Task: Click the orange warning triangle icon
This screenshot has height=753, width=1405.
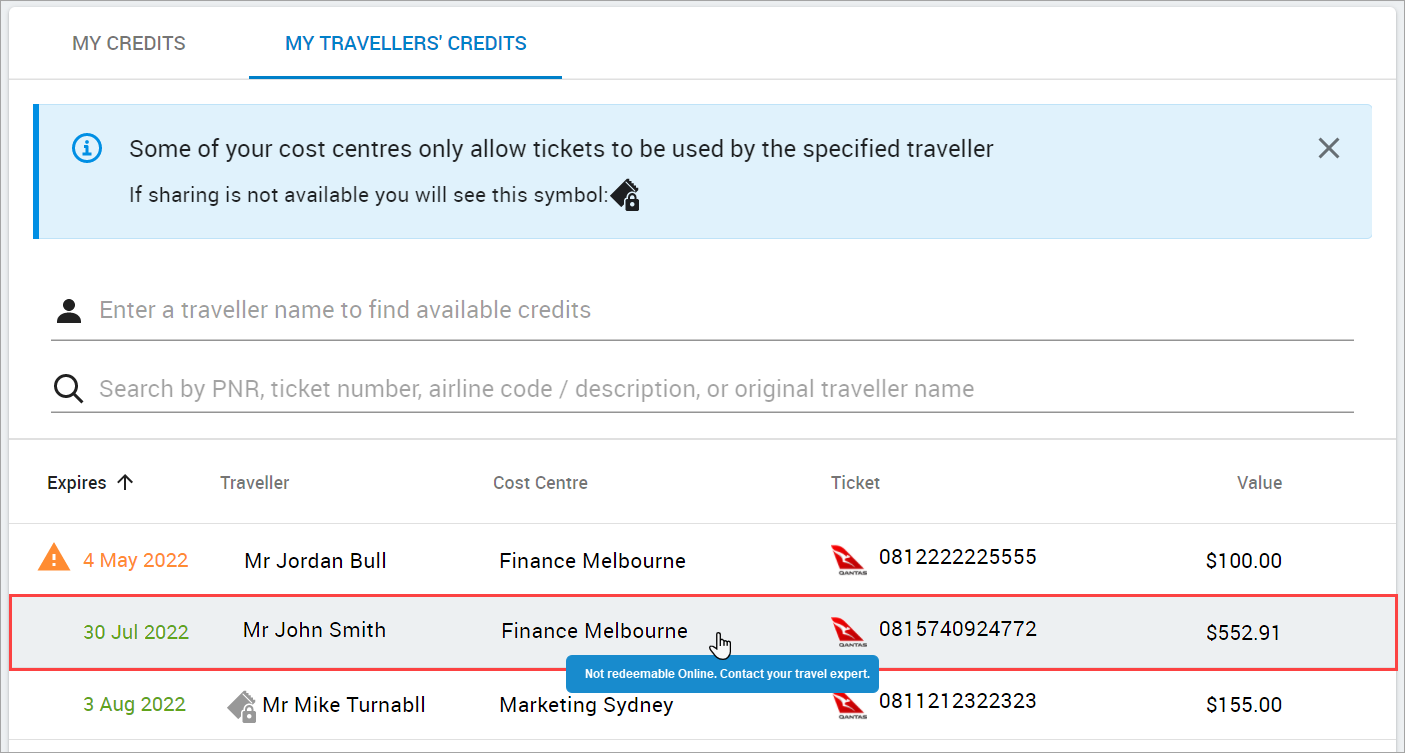Action: tap(54, 558)
